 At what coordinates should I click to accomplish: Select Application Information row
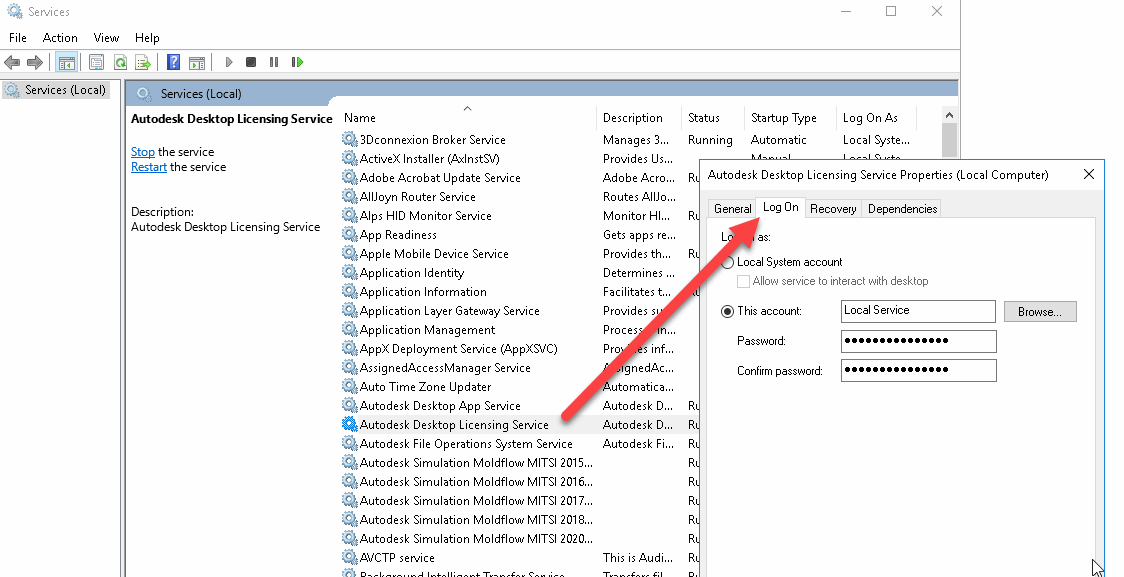pyautogui.click(x=423, y=292)
